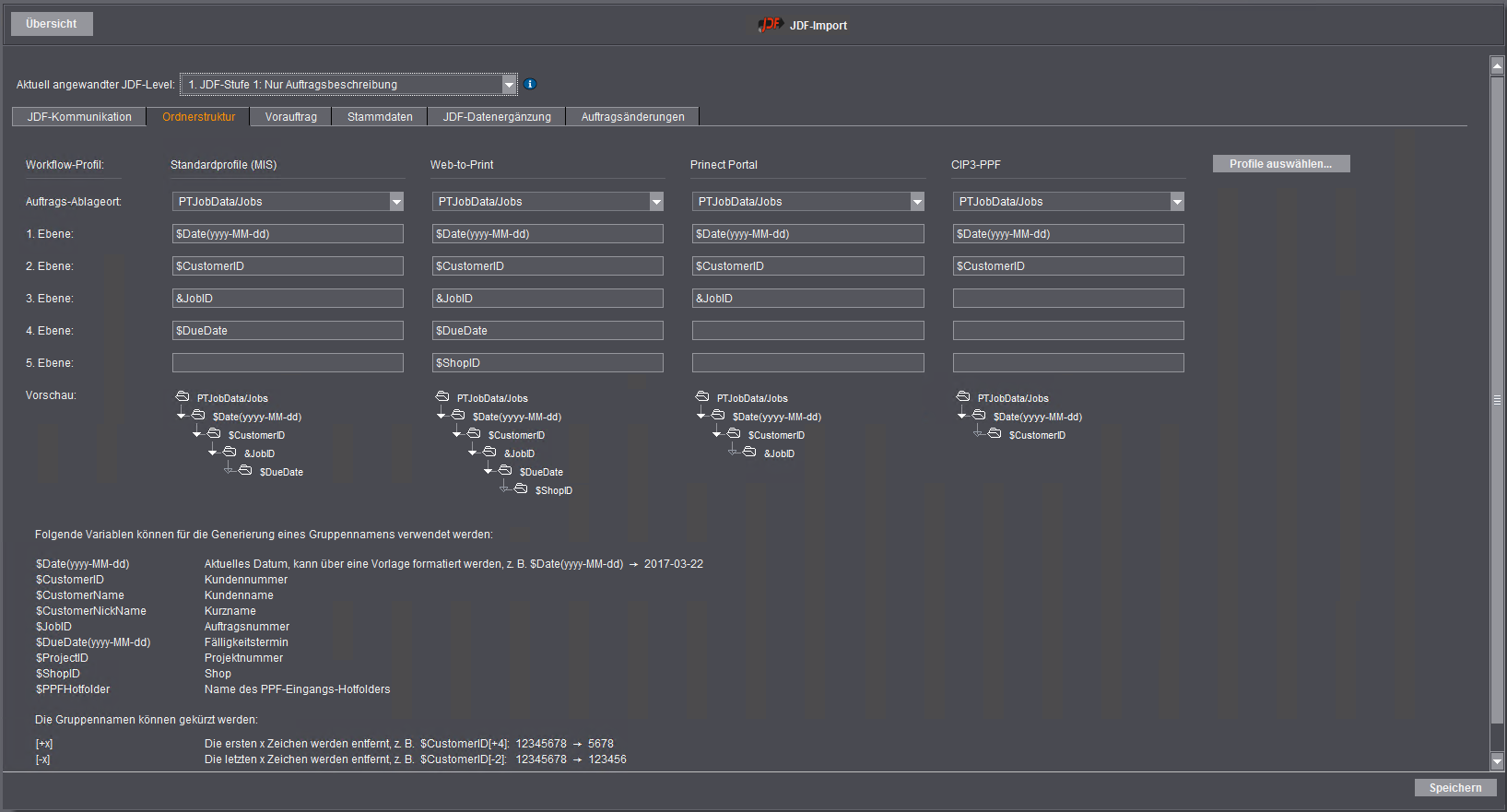Click 4. Ebene $DueDate field for Standardprofile

click(x=288, y=331)
